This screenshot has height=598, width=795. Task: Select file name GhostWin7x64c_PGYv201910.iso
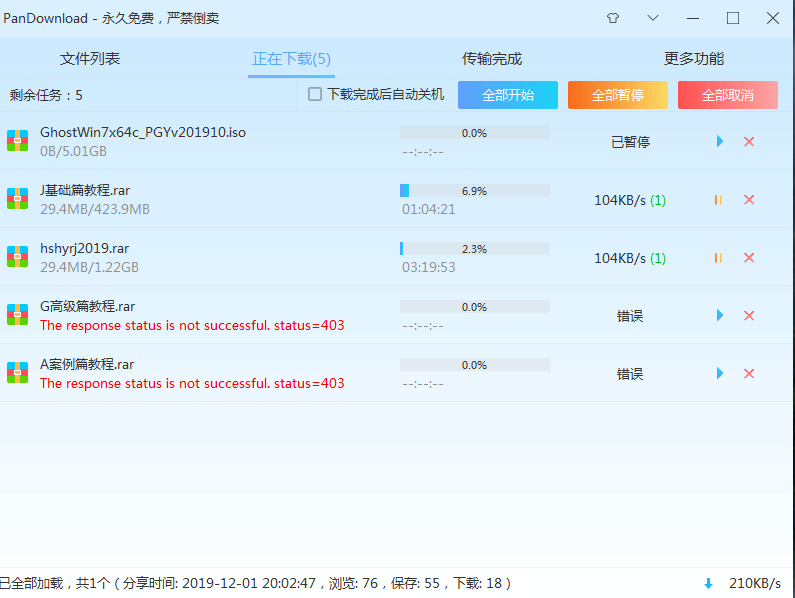point(143,132)
